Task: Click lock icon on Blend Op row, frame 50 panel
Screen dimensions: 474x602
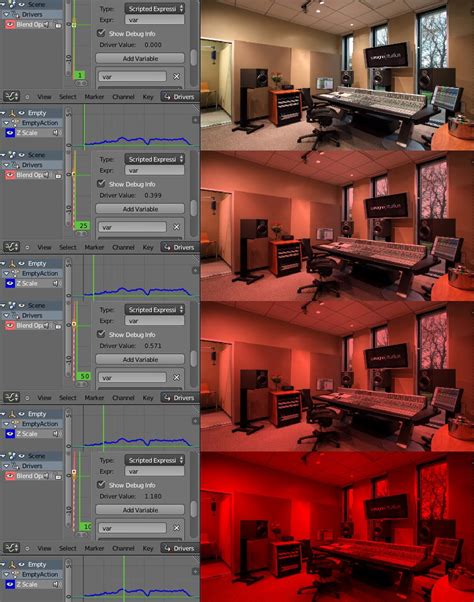Action: (58, 326)
